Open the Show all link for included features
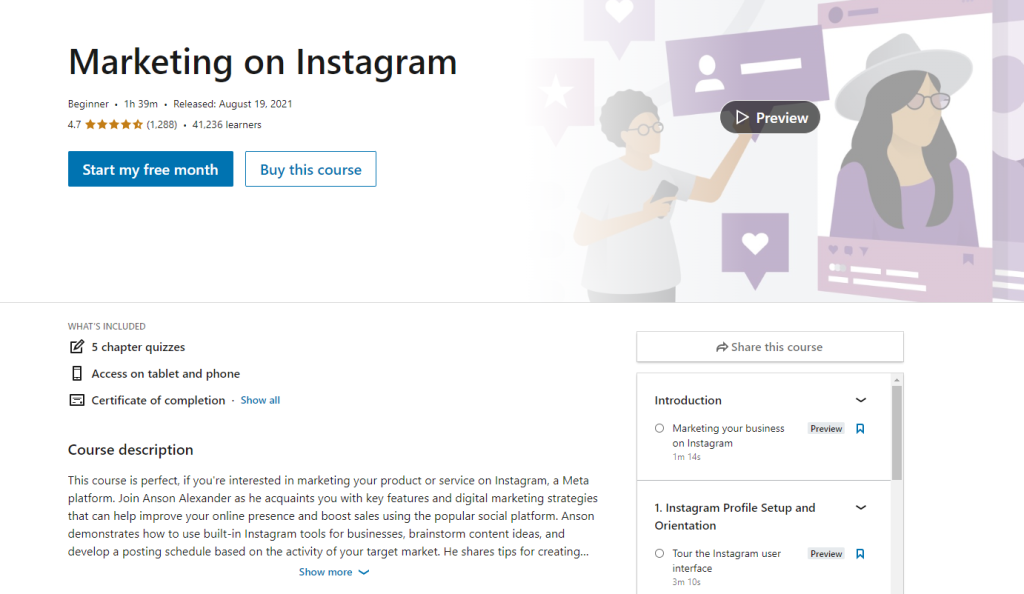This screenshot has height=594, width=1024. point(260,399)
